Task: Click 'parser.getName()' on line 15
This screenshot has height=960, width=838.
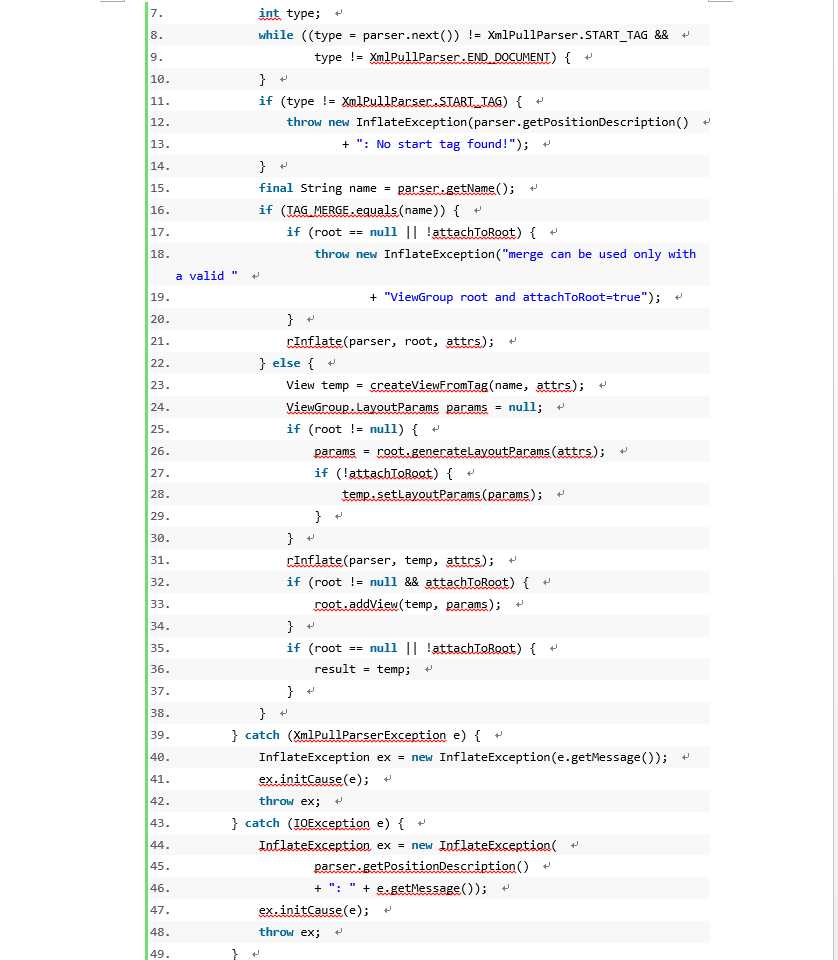Action: [x=452, y=188]
